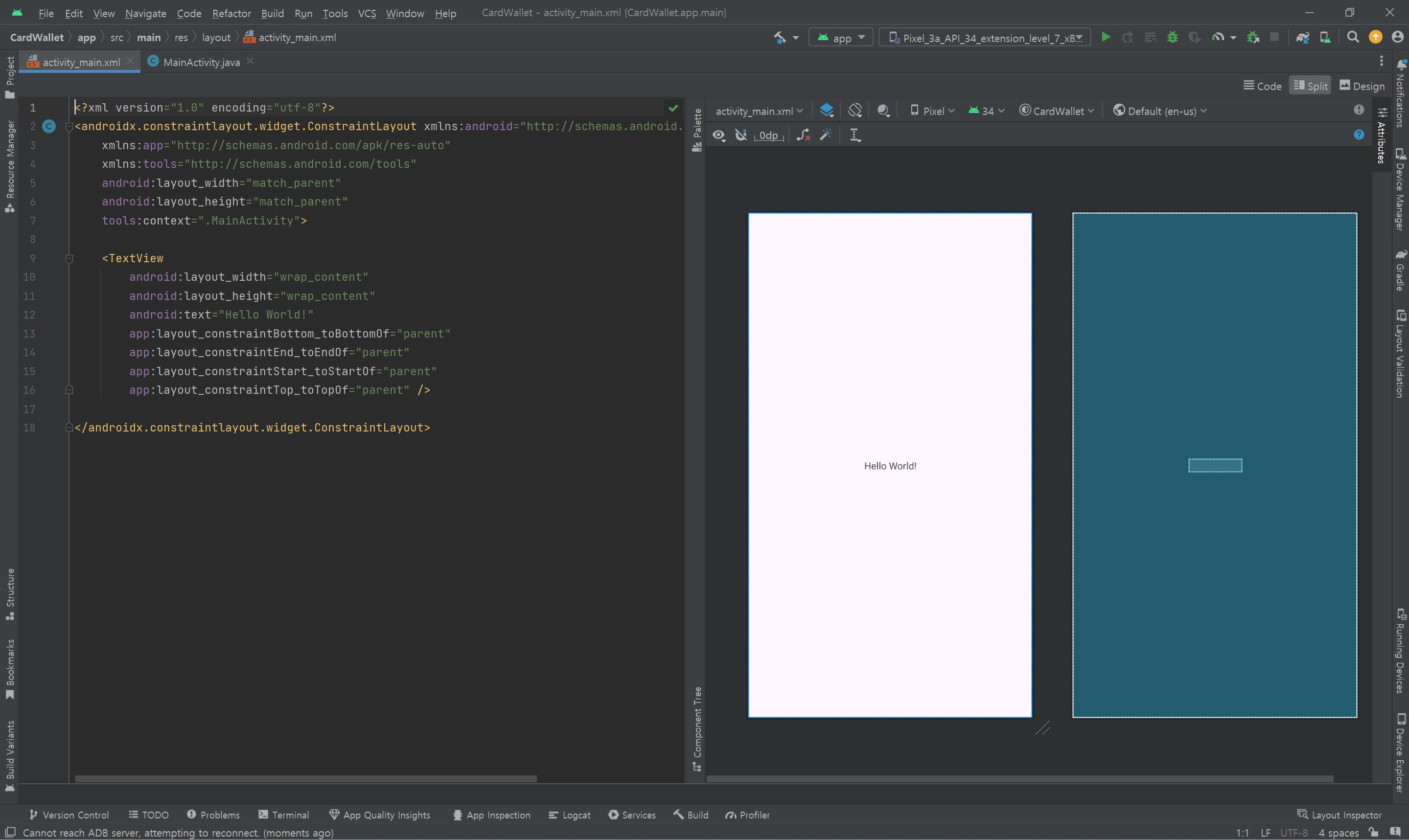This screenshot has width=1409, height=840.
Task: Sync project with Gradle files
Action: [x=1302, y=37]
